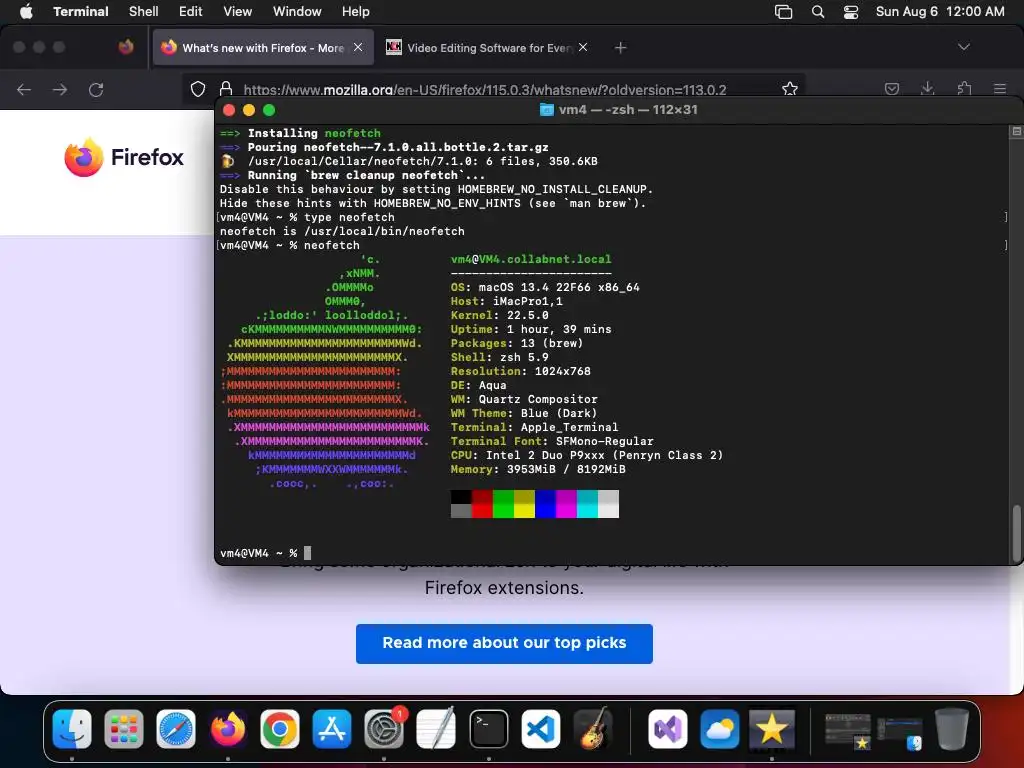Open Safari from the Dock

[x=176, y=729]
